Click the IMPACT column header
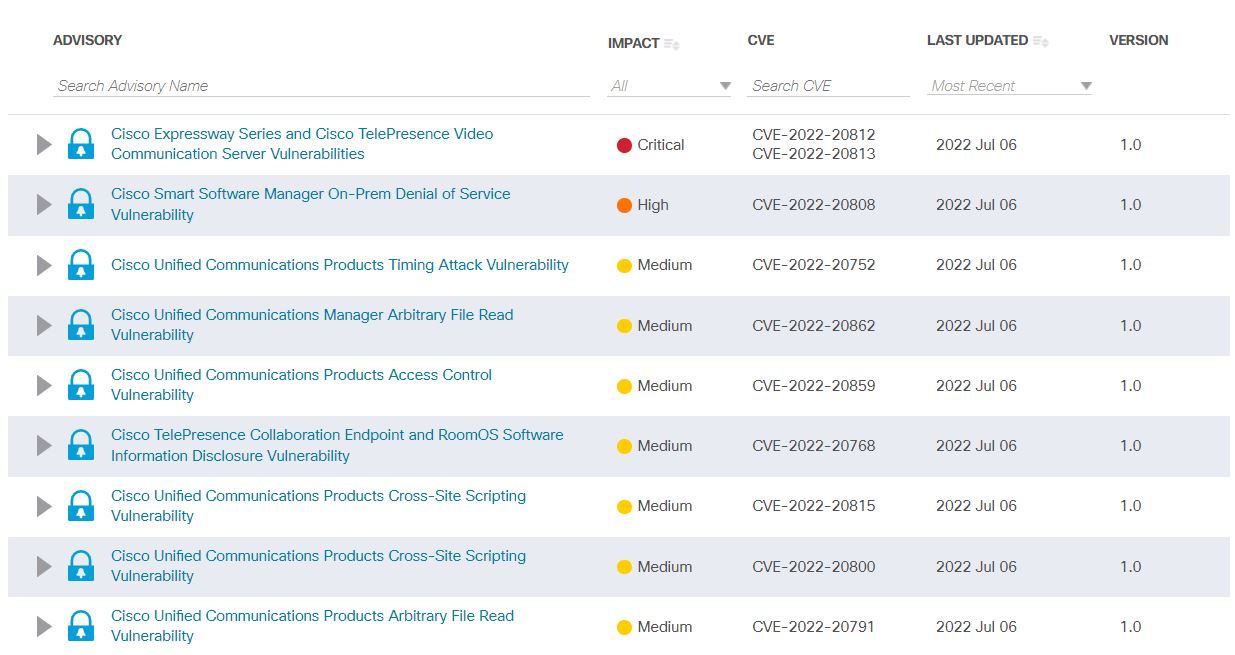 coord(633,43)
